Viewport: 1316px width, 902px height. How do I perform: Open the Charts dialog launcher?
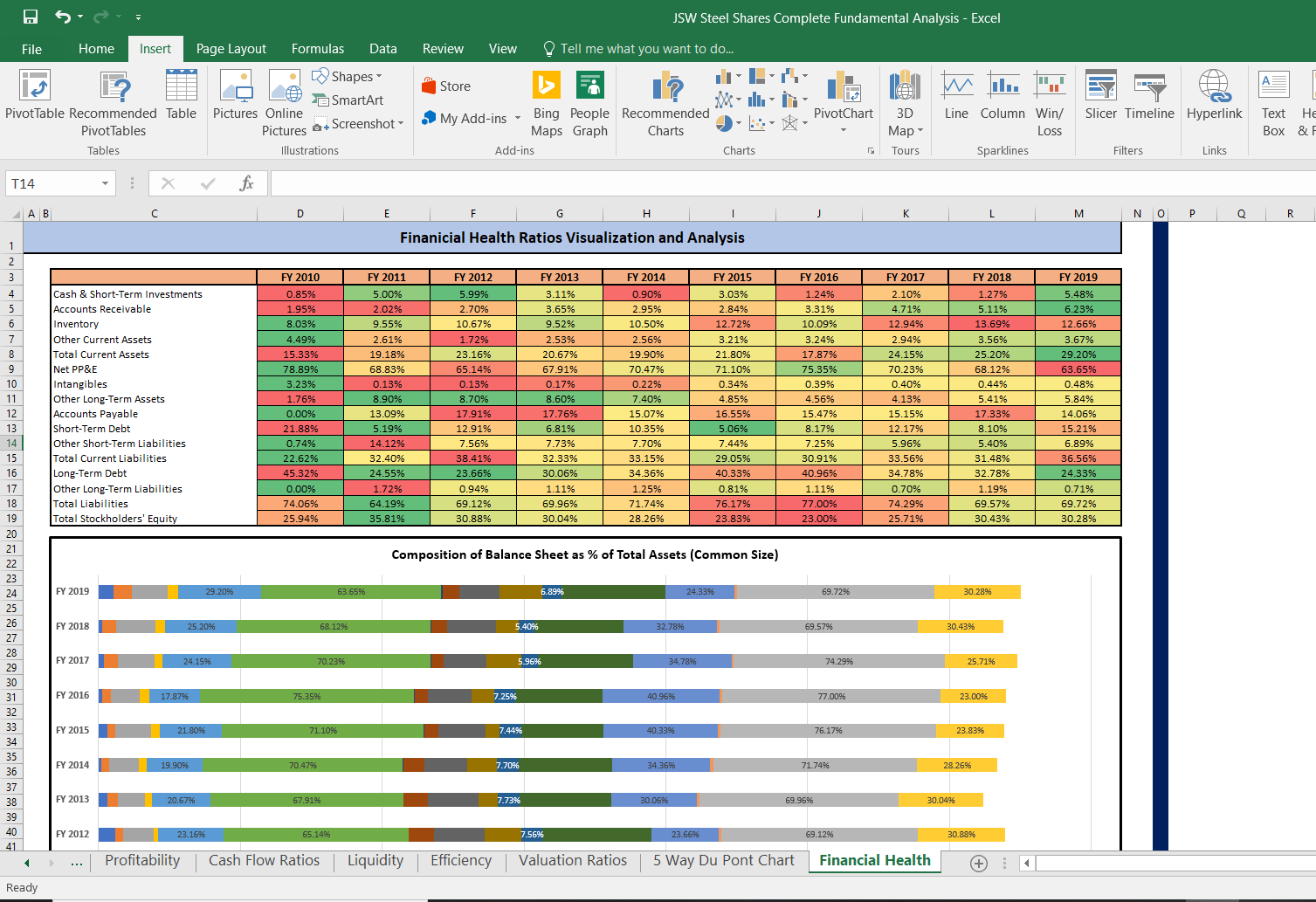pyautogui.click(x=871, y=150)
